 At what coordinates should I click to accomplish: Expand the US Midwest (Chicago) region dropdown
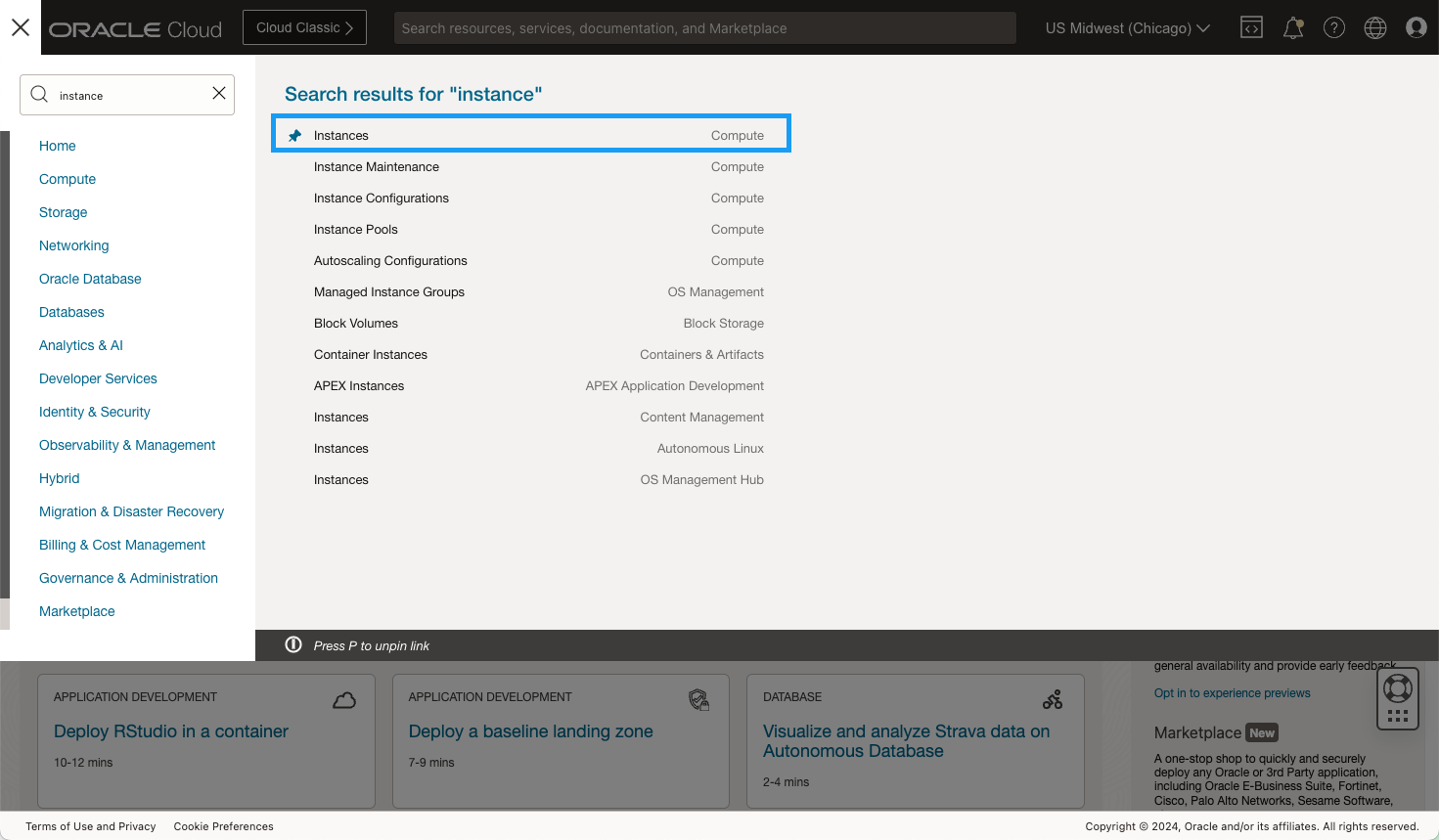click(x=1127, y=28)
